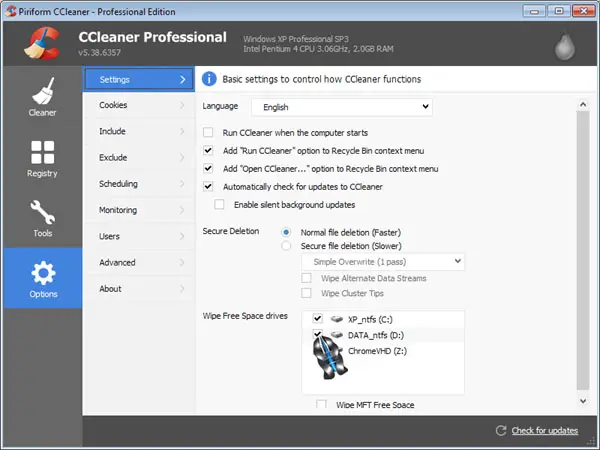Click the chevron next to Include

pyautogui.click(x=182, y=131)
